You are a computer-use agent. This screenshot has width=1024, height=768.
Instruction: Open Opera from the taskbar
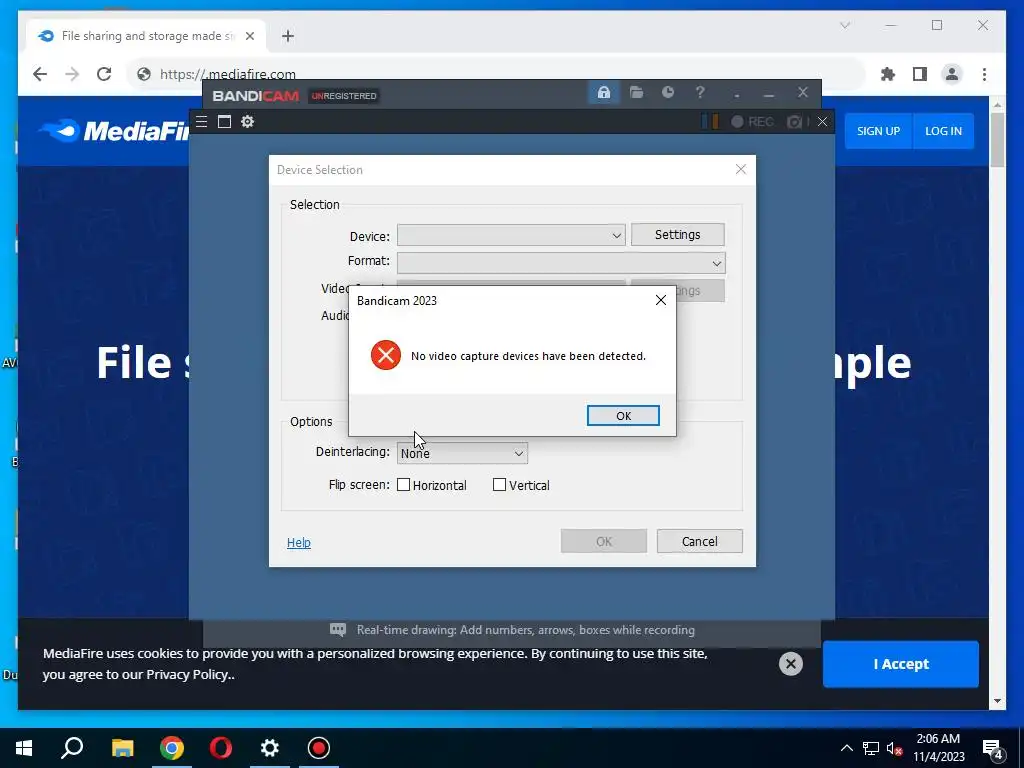coord(221,748)
